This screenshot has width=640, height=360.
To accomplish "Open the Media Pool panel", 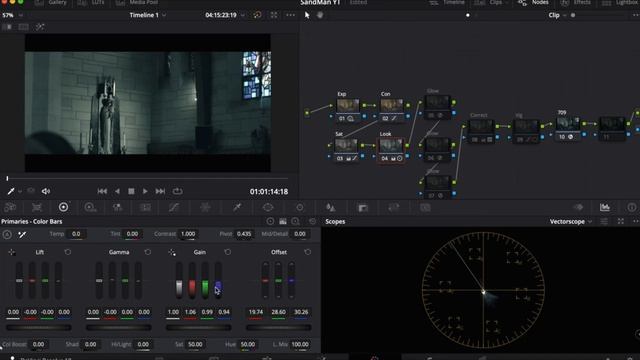I will 137,2.
